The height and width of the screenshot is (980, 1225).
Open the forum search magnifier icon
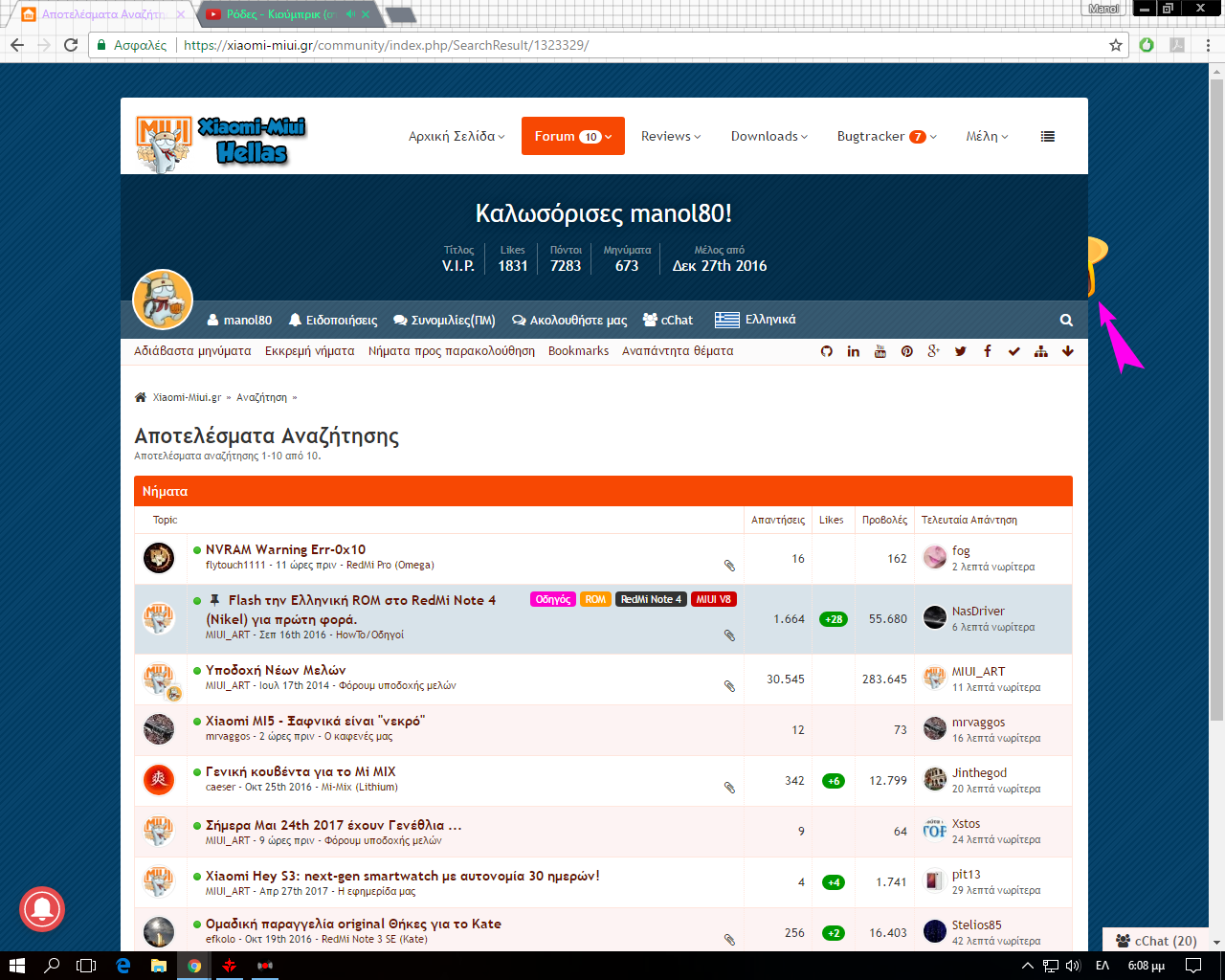(x=1067, y=320)
